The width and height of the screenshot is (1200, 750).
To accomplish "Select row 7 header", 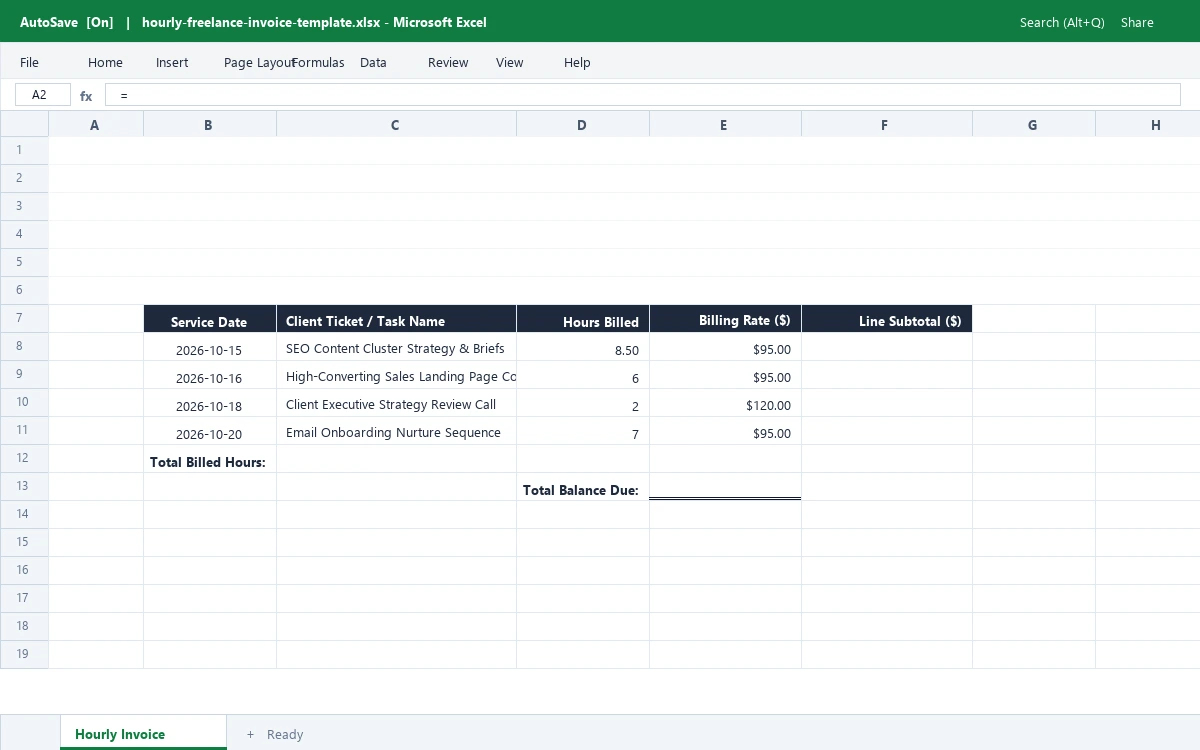I will [24, 318].
